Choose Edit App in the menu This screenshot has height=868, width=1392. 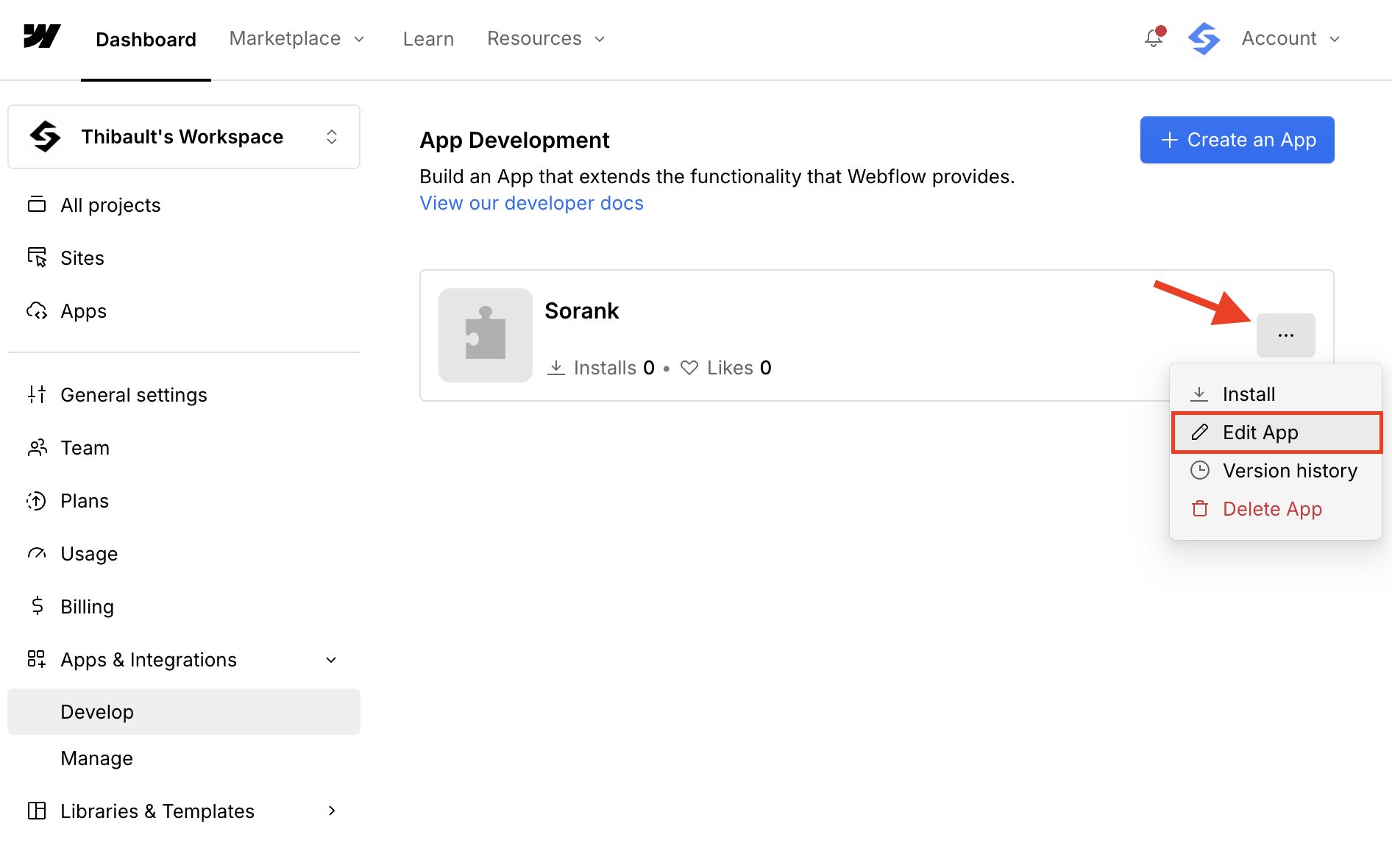[x=1277, y=433]
